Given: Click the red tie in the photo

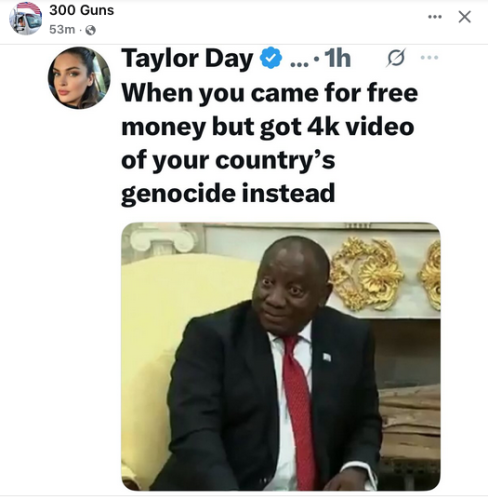Looking at the screenshot, I should (300, 410).
